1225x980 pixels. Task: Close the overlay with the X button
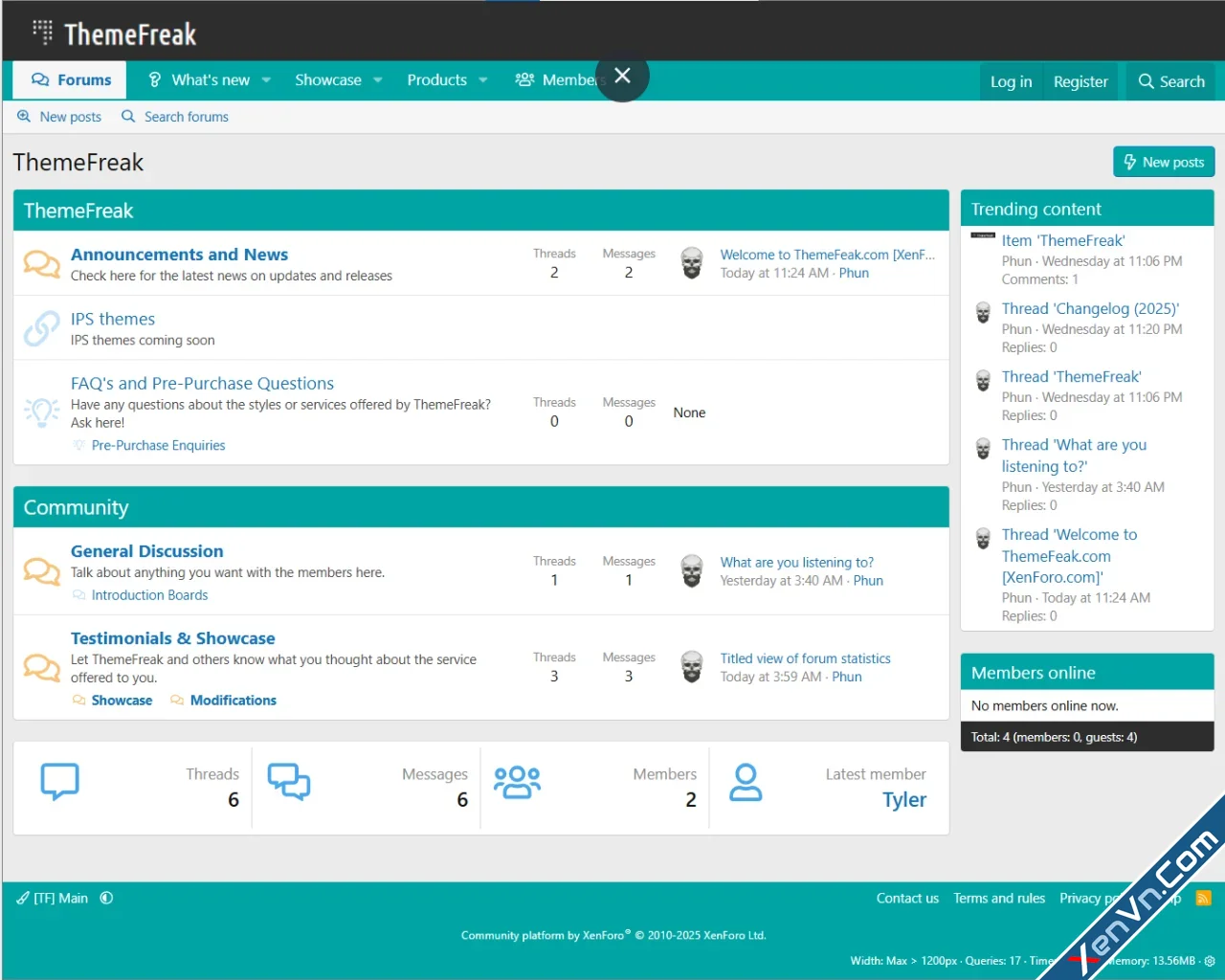click(622, 76)
